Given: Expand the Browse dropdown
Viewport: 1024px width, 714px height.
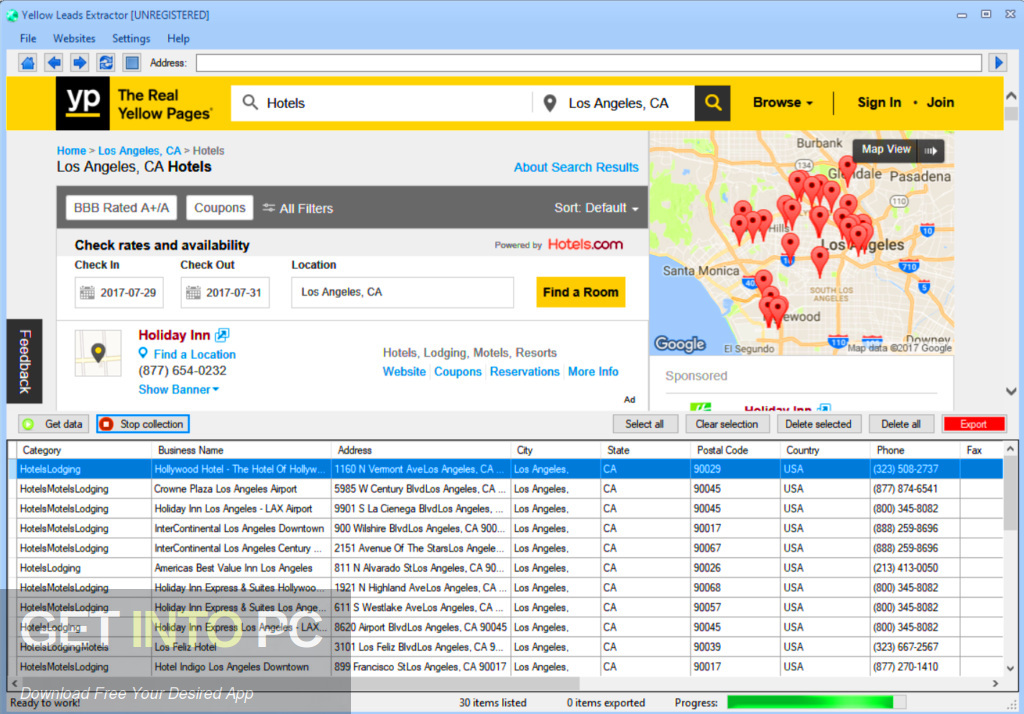Looking at the screenshot, I should click(x=782, y=103).
